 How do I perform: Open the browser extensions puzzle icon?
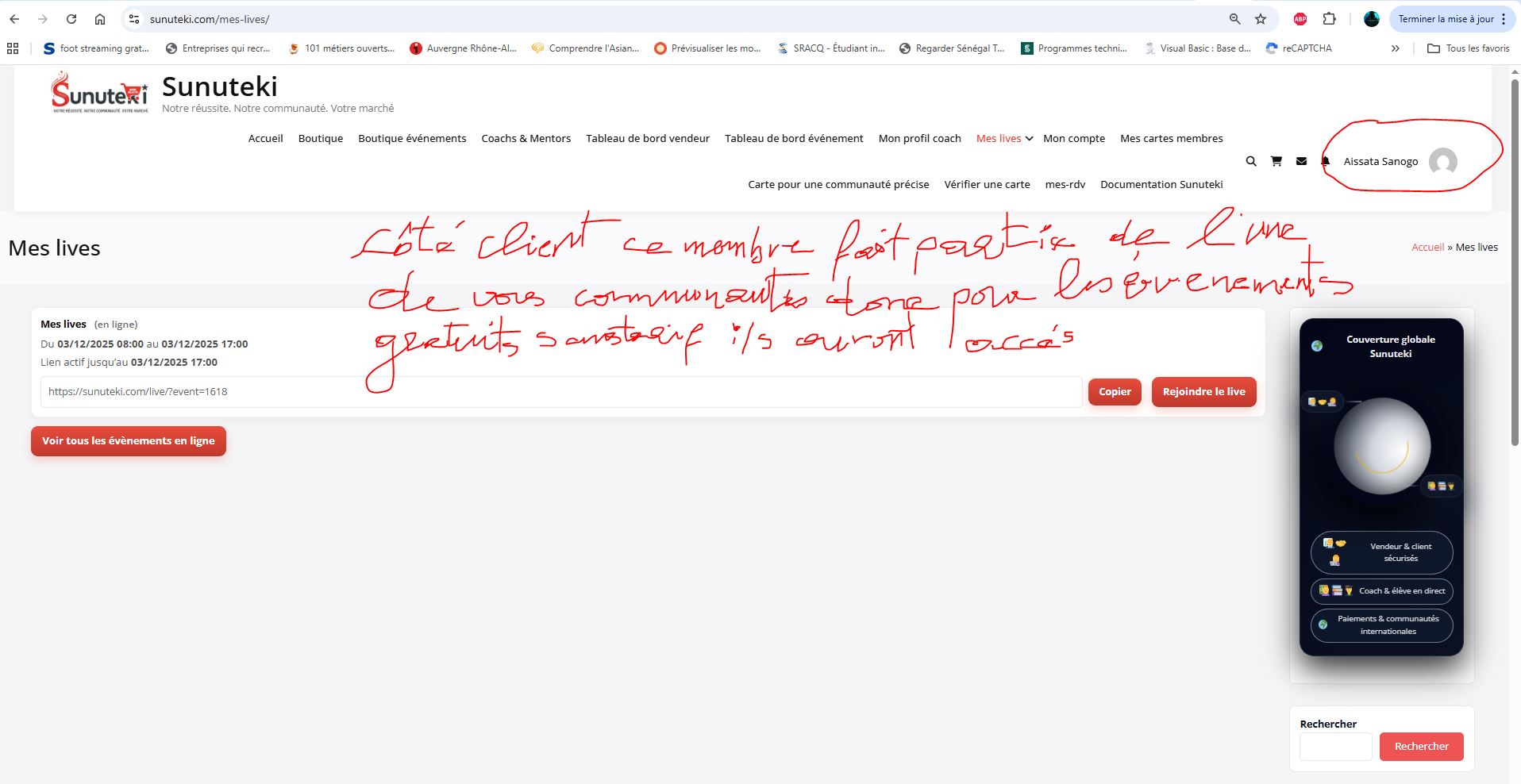tap(1330, 18)
